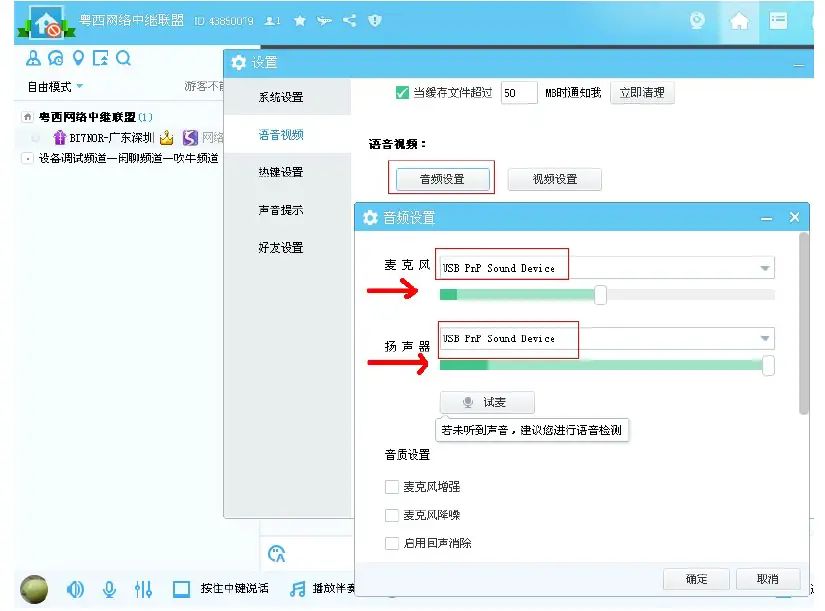
Task: Open 热键设置 settings tab
Action: [x=281, y=172]
